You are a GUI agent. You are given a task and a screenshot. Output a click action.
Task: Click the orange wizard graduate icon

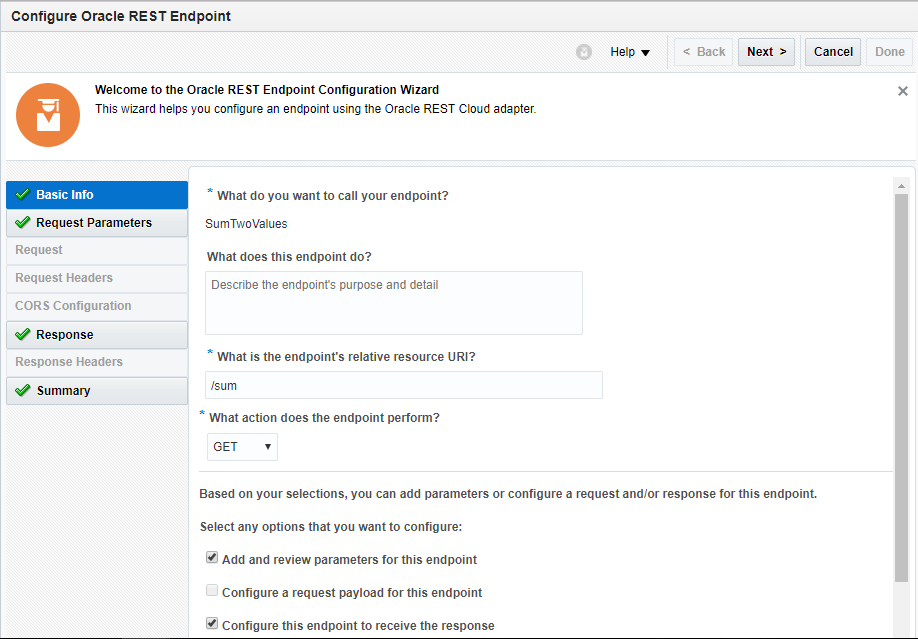click(47, 115)
